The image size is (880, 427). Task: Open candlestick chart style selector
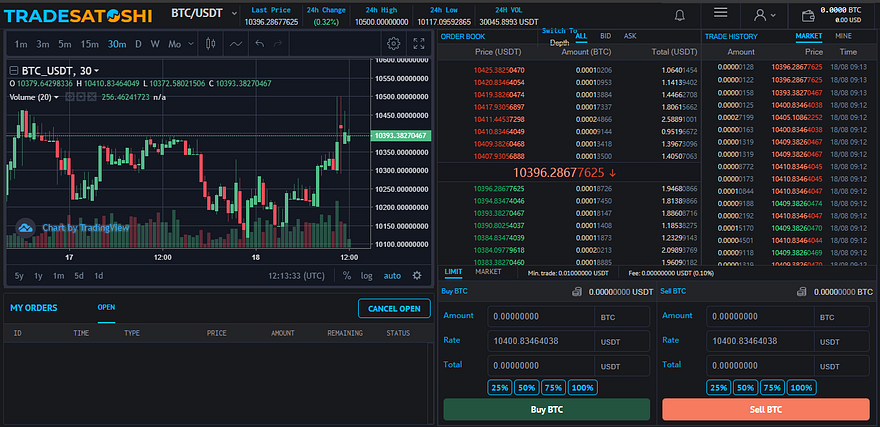[211, 44]
